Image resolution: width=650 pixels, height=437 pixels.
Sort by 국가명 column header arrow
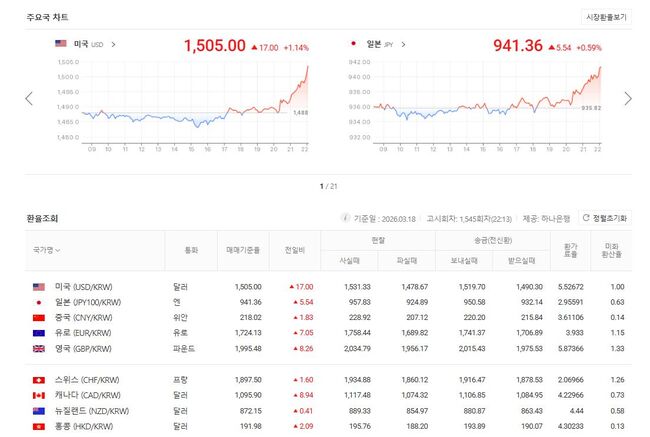click(x=57, y=250)
